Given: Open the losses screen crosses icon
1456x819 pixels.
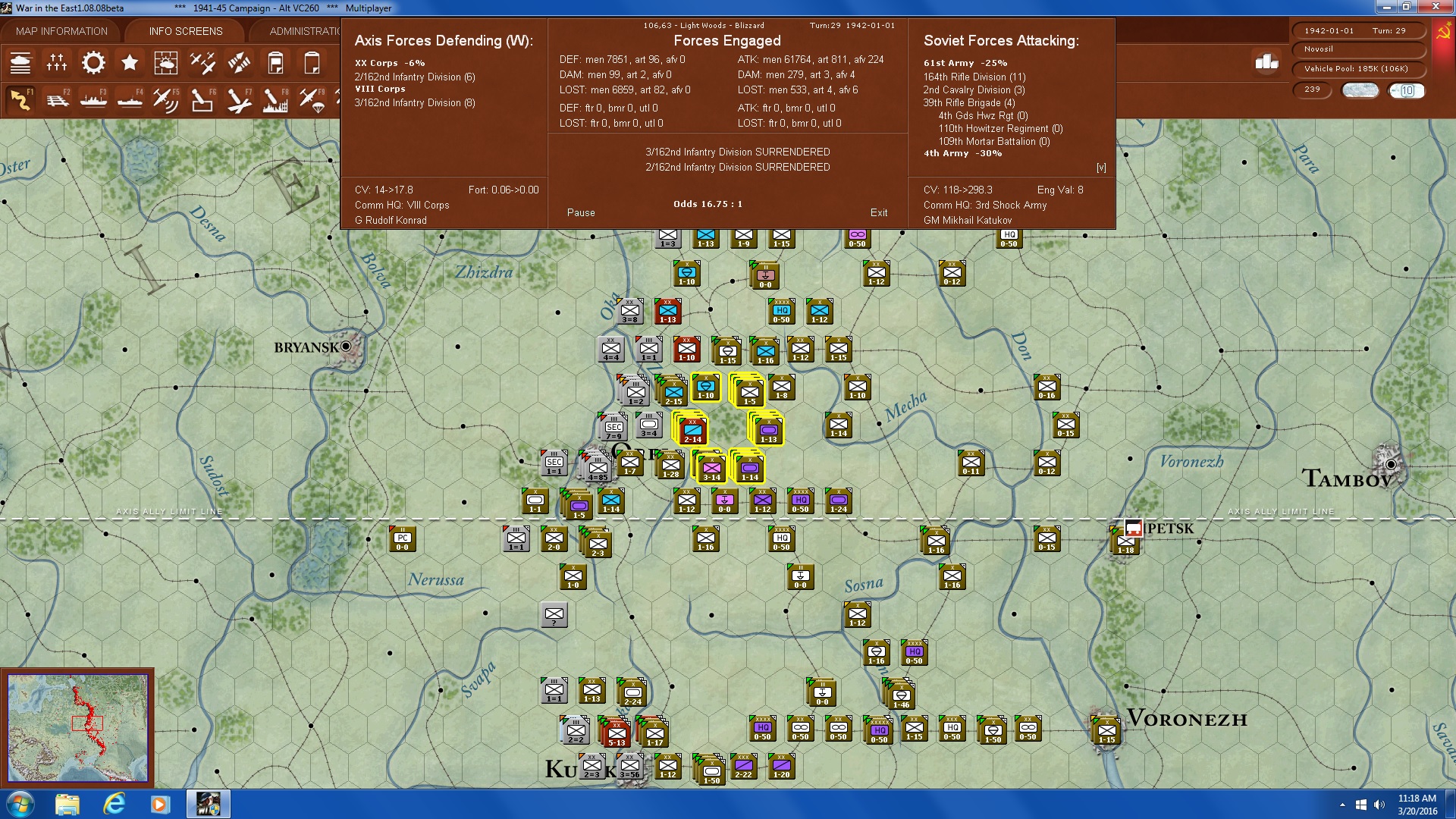Looking at the screenshot, I should click(57, 63).
